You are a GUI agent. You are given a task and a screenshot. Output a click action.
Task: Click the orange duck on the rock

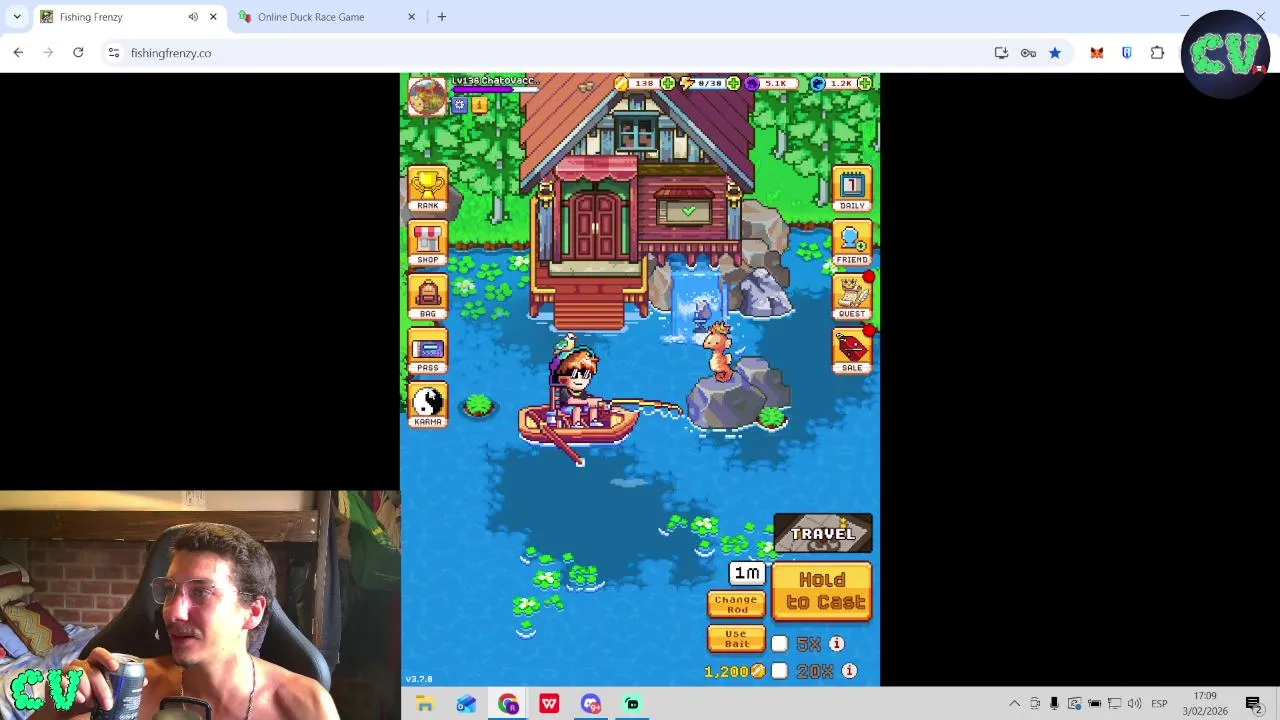[718, 350]
